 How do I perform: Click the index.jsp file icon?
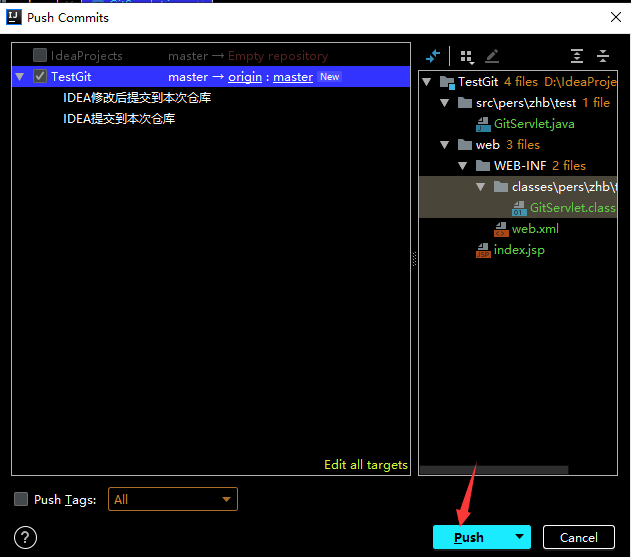483,250
